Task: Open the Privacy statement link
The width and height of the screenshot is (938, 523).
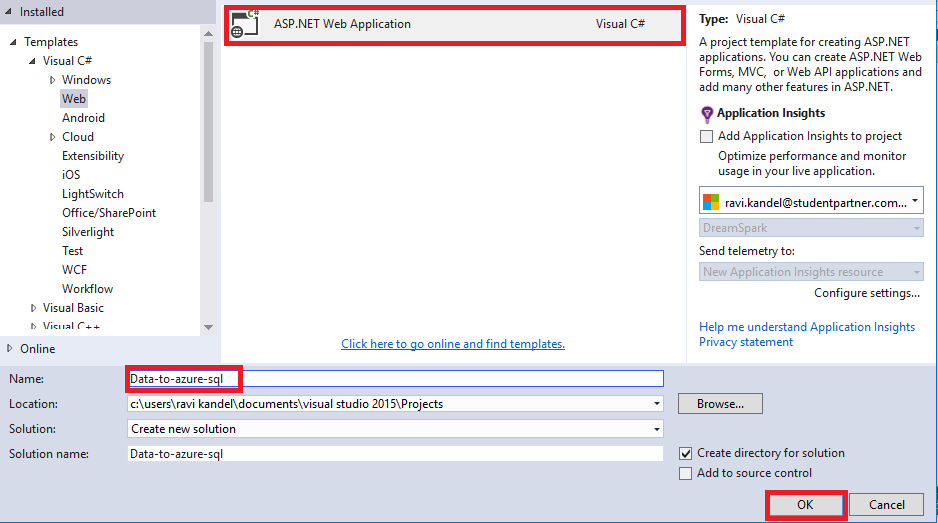Action: tap(746, 342)
